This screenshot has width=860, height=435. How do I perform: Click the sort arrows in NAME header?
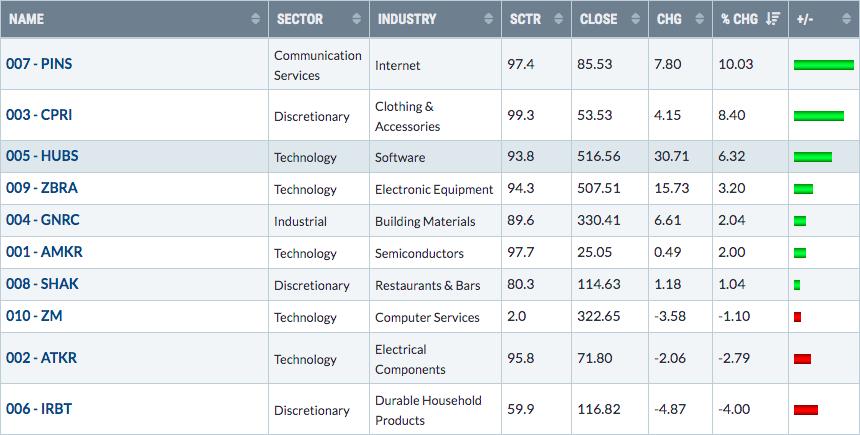pyautogui.click(x=256, y=19)
